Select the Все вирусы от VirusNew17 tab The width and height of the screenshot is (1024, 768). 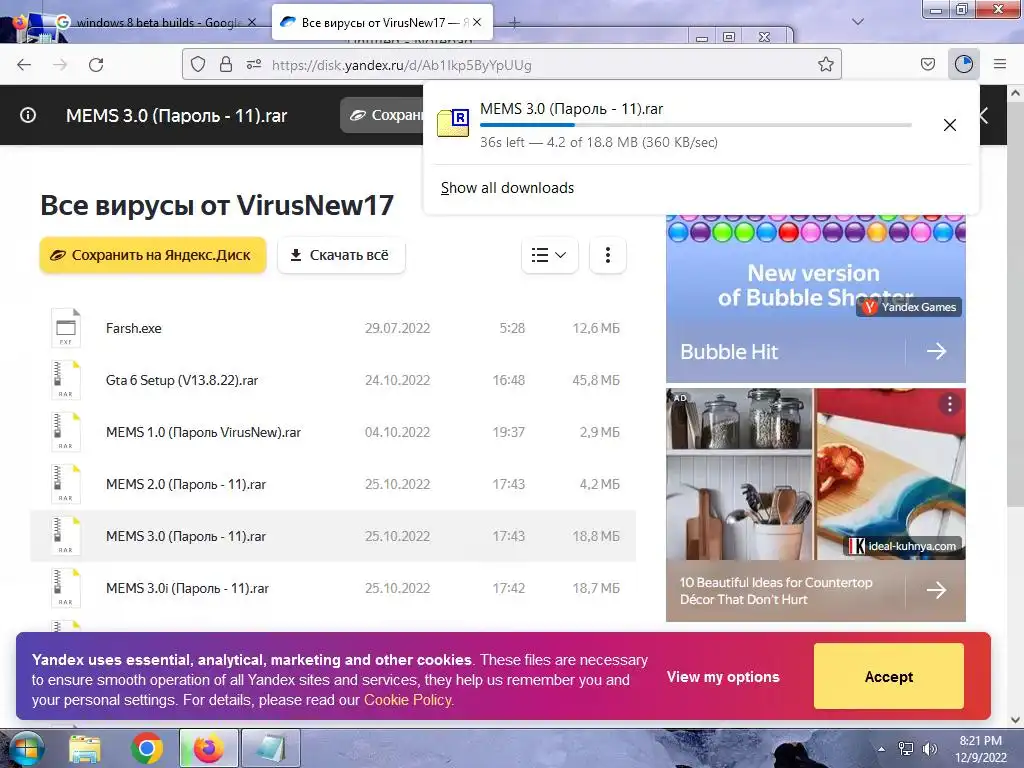[382, 22]
